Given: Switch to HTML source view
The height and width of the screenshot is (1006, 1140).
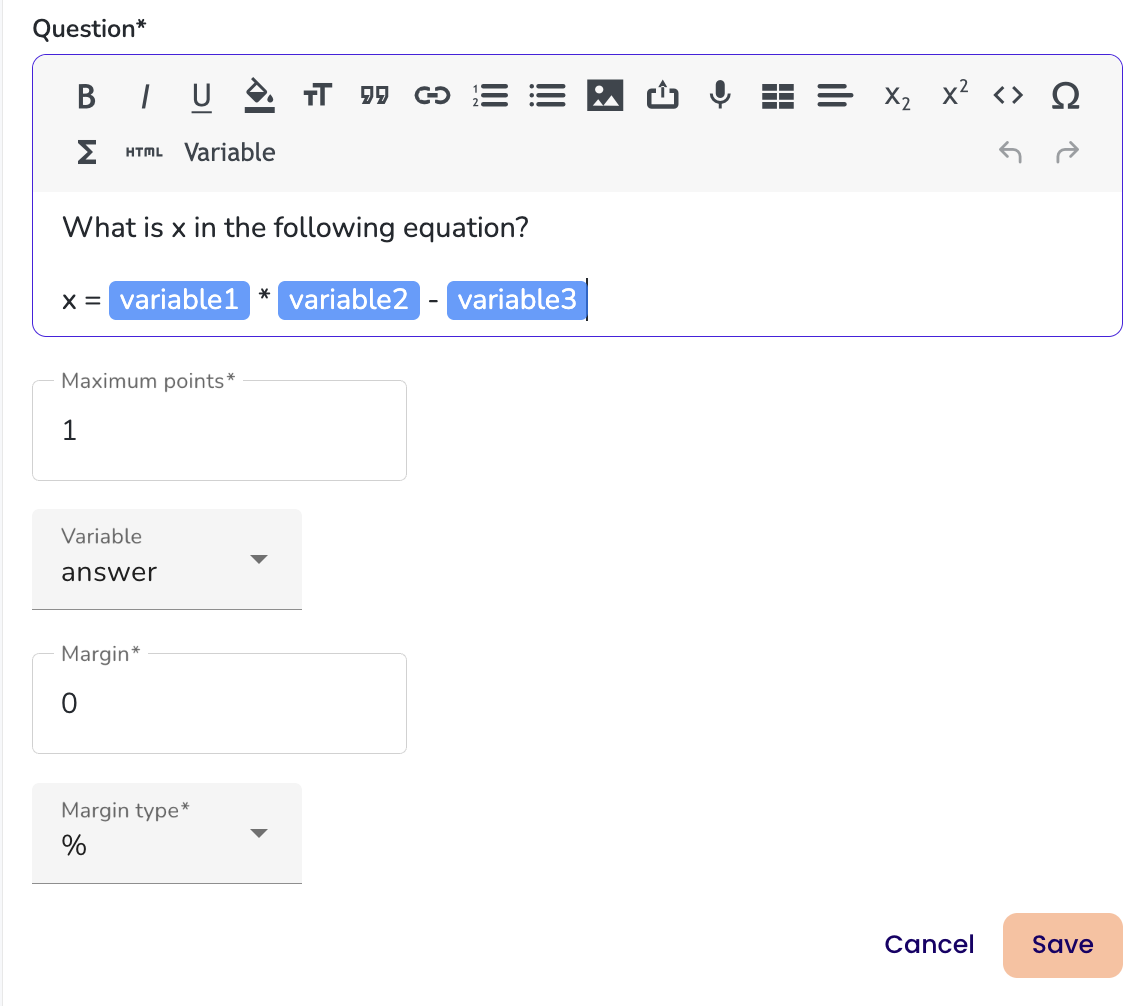Looking at the screenshot, I should tap(144, 152).
